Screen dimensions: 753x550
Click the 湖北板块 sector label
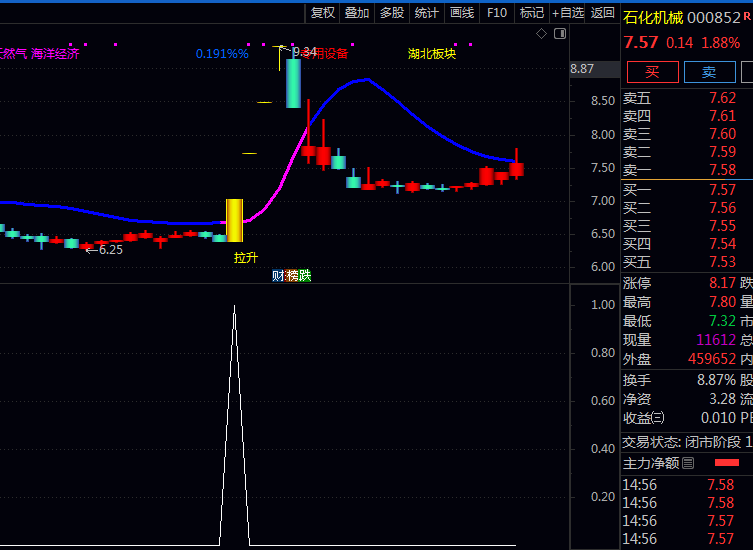432,53
